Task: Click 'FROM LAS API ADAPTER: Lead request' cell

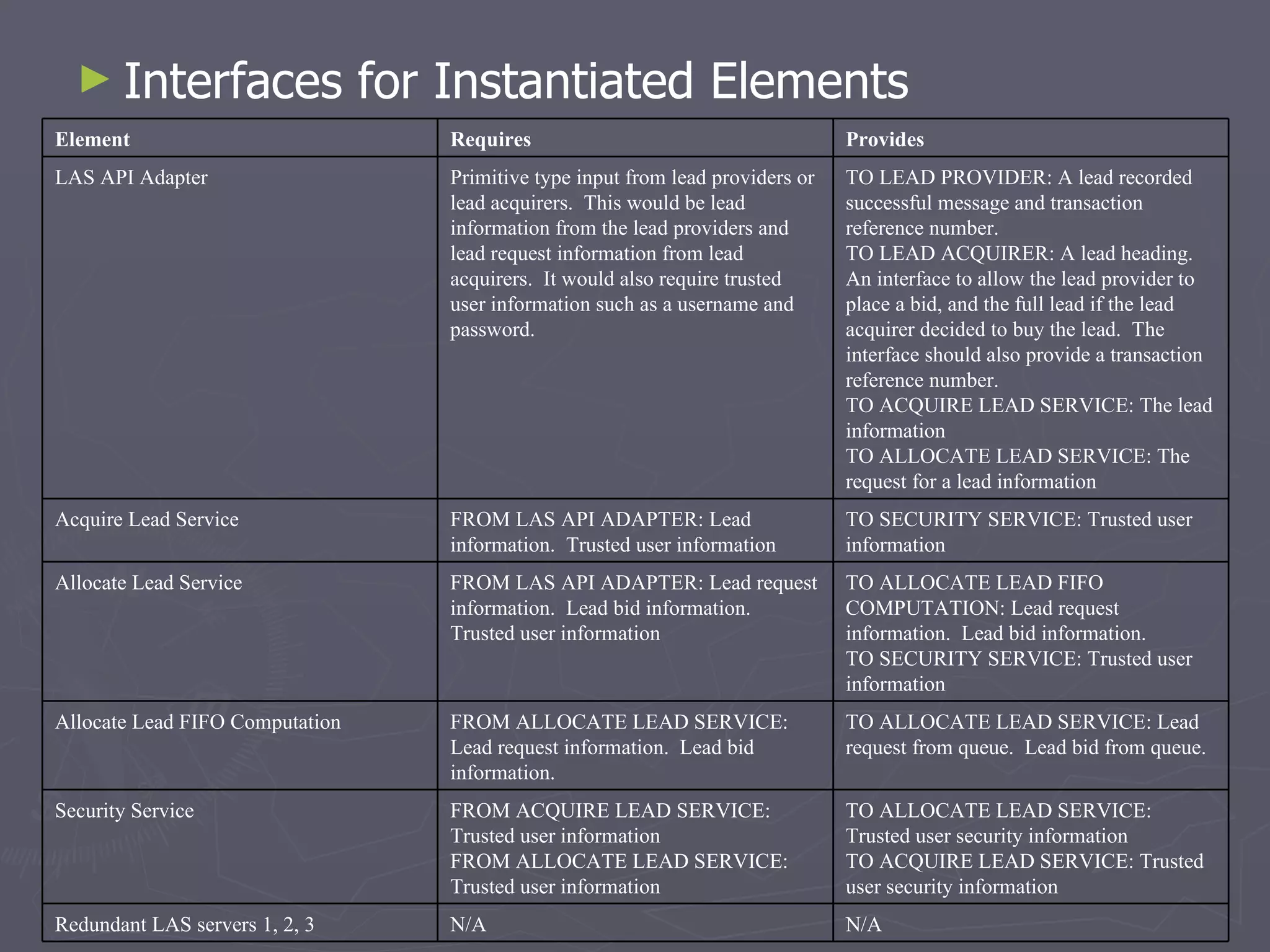Action: [635, 632]
